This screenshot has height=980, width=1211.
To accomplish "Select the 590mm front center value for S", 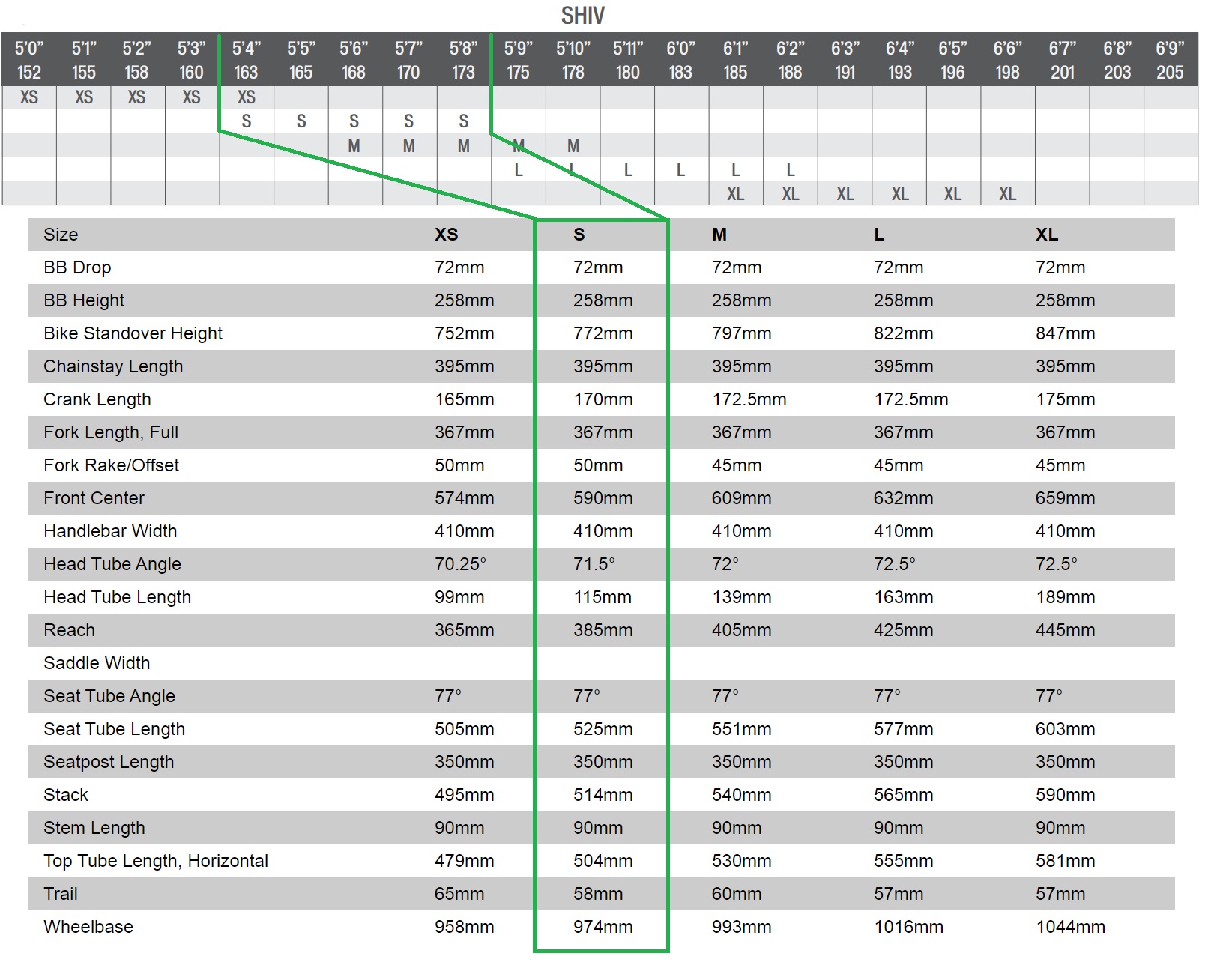I will (x=603, y=498).
